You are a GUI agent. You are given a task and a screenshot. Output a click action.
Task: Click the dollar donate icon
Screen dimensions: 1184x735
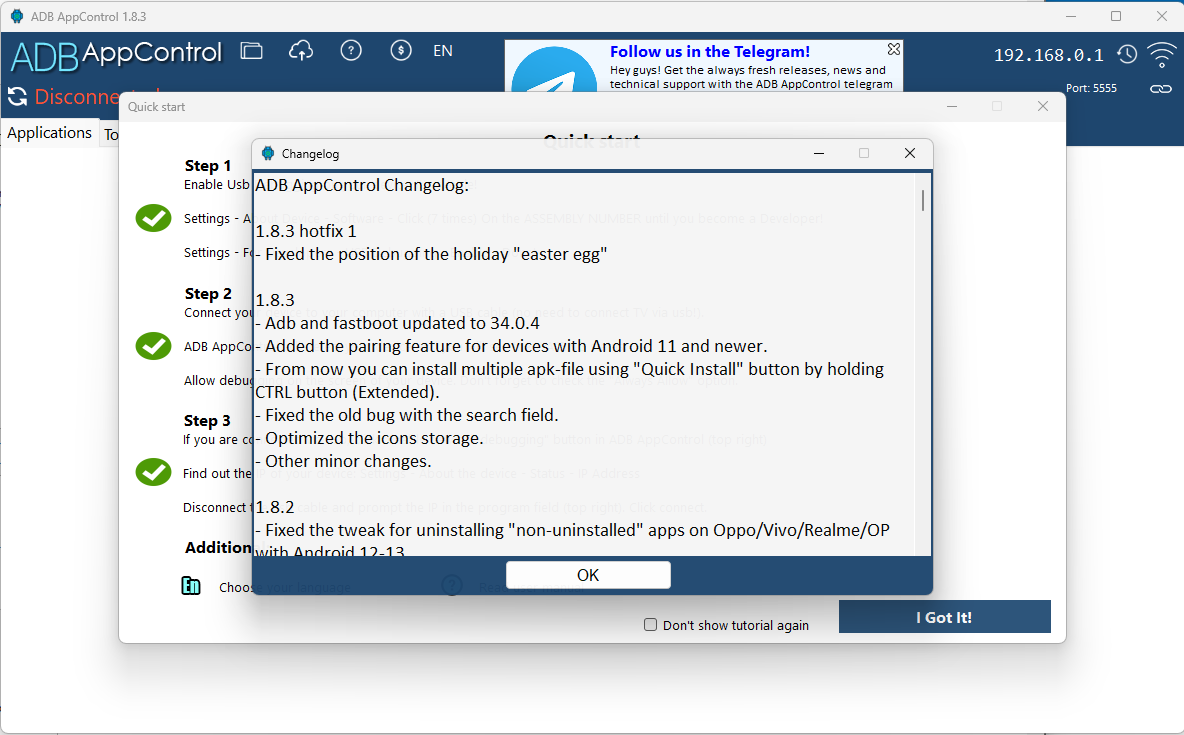click(401, 51)
